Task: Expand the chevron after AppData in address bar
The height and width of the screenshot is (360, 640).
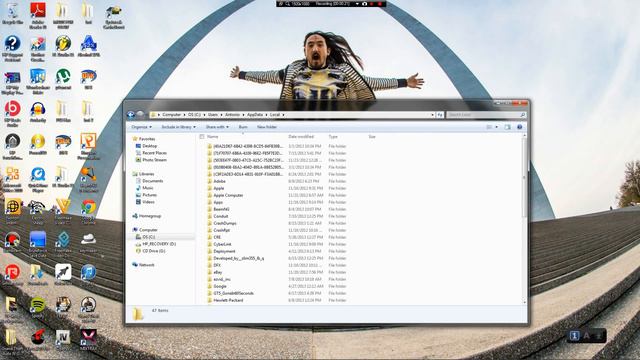Action: pos(267,115)
